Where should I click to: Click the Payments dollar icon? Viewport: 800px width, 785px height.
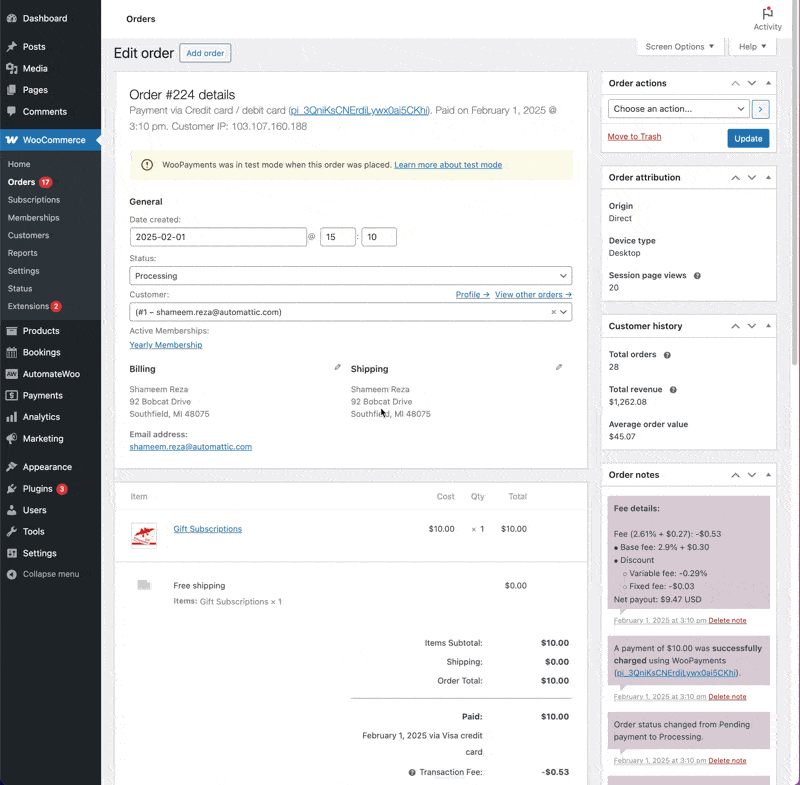[12, 395]
